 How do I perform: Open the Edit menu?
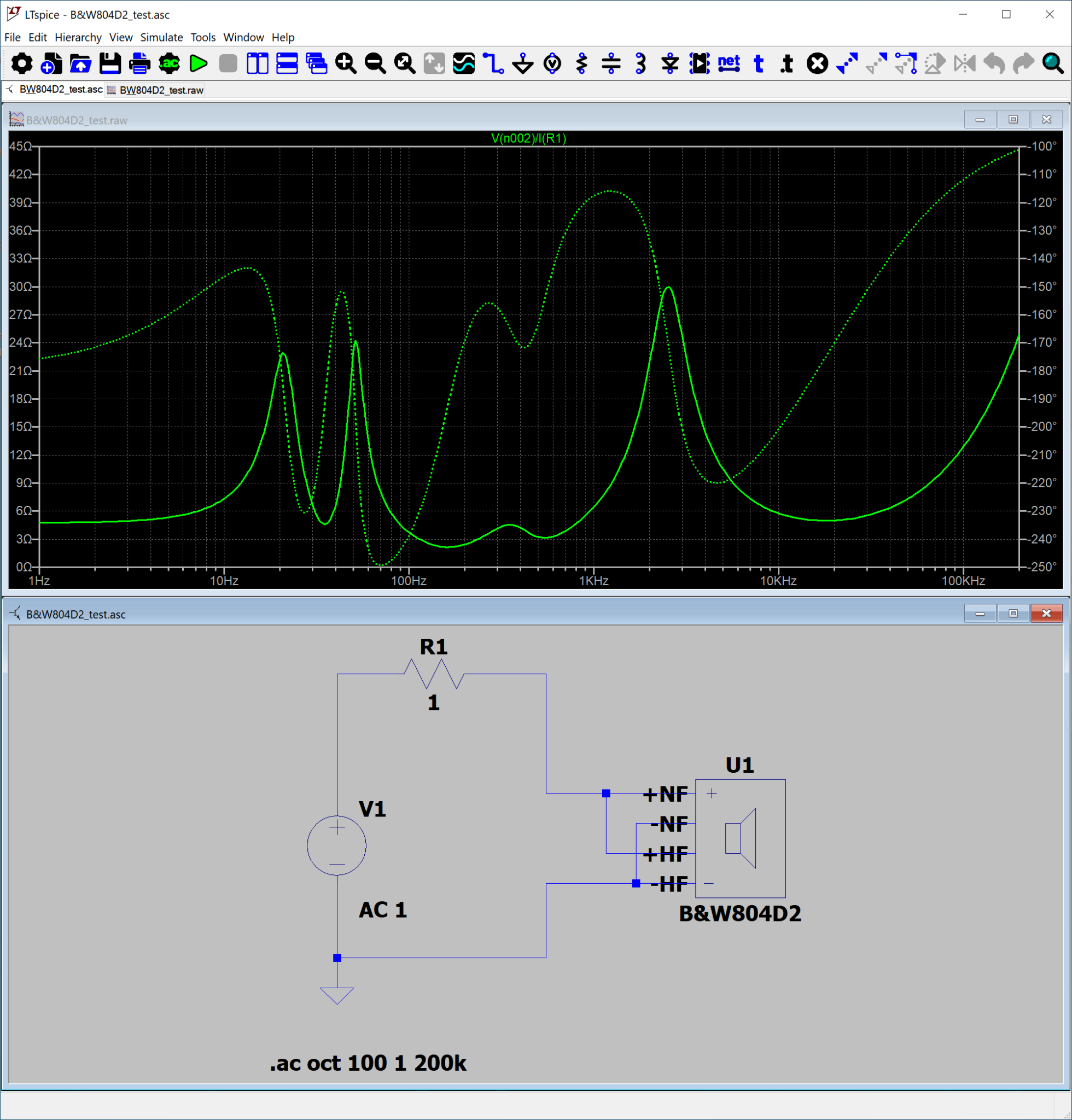tap(38, 37)
